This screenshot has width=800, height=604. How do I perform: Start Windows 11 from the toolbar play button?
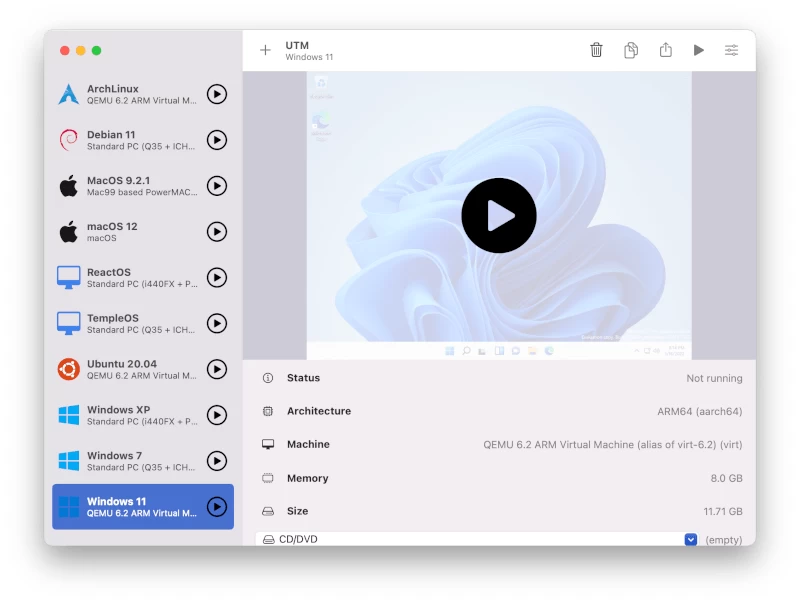click(x=698, y=50)
